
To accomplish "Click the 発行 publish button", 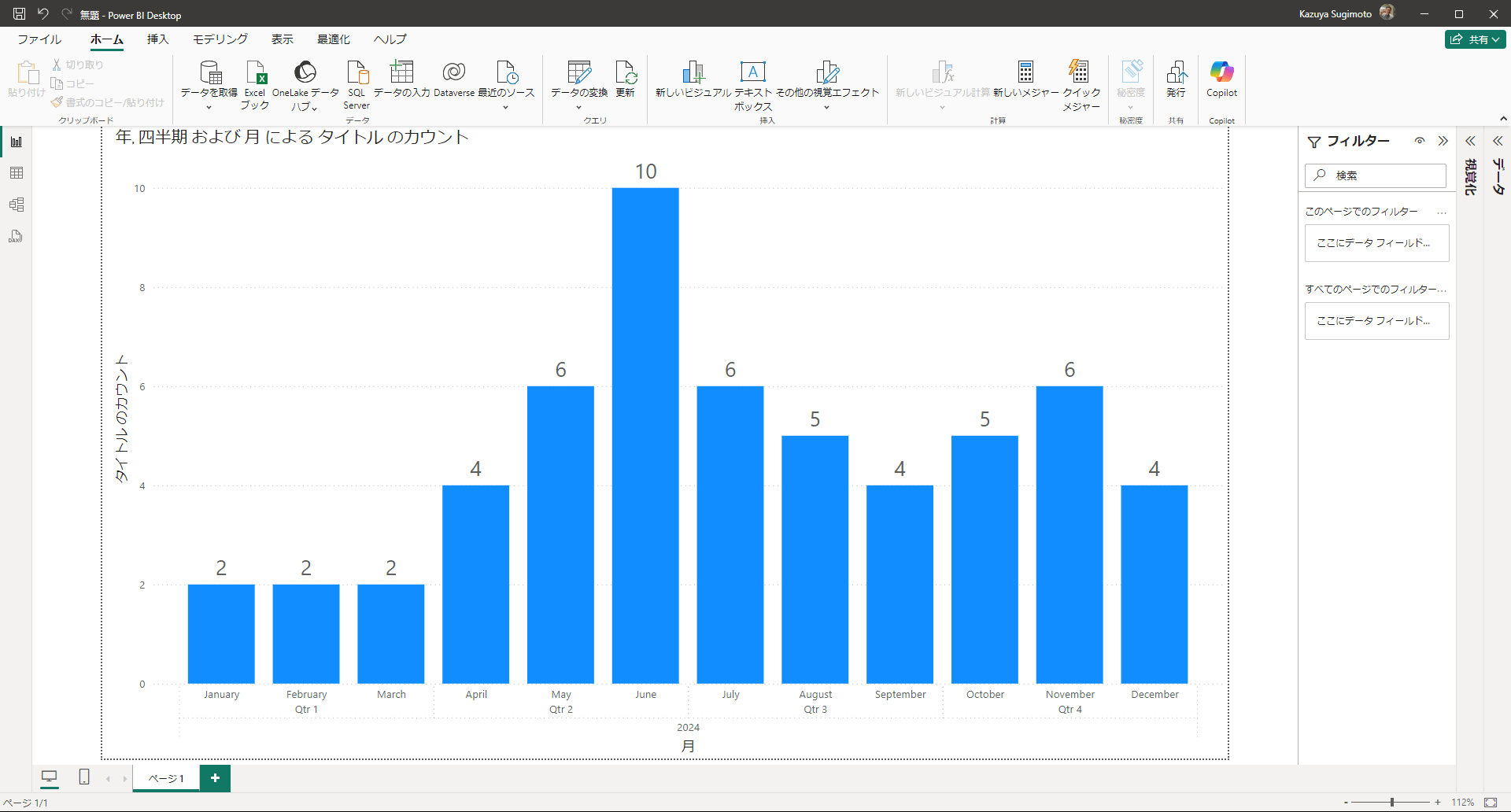I will [1176, 79].
